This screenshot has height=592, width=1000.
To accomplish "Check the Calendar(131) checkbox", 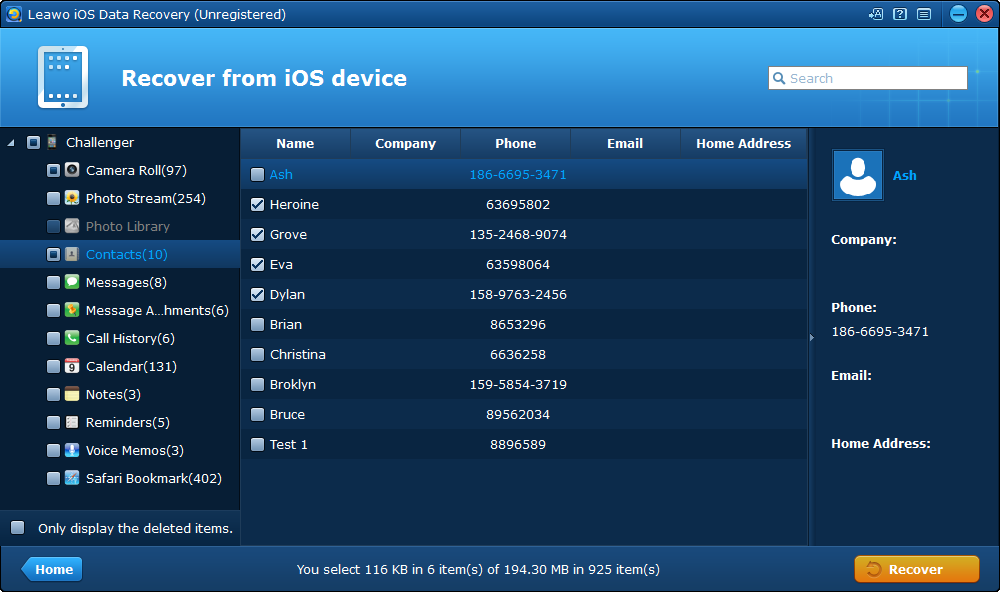I will [54, 366].
